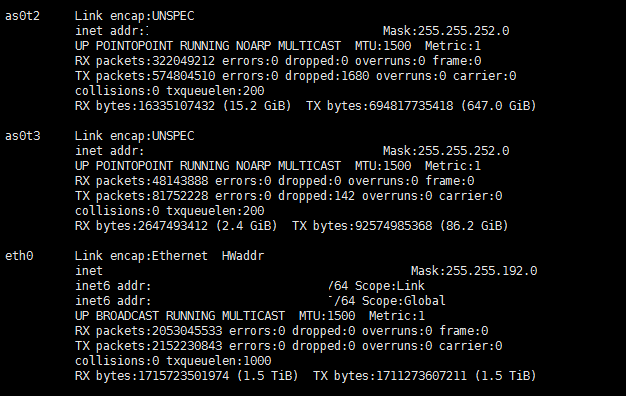The height and width of the screenshot is (396, 626).
Task: Click the eth0 interface name
Action: coord(19,256)
